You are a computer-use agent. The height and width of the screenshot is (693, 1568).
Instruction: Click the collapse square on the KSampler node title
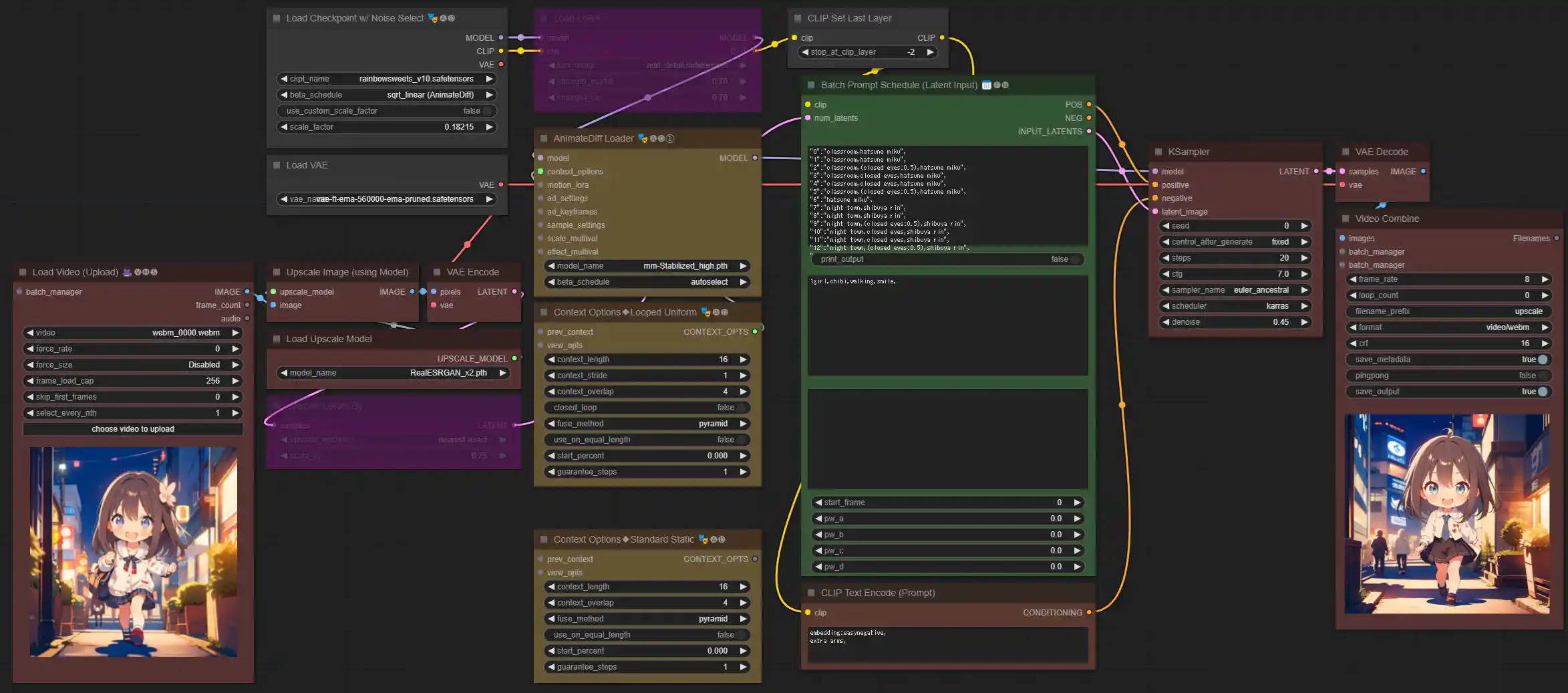click(1158, 152)
